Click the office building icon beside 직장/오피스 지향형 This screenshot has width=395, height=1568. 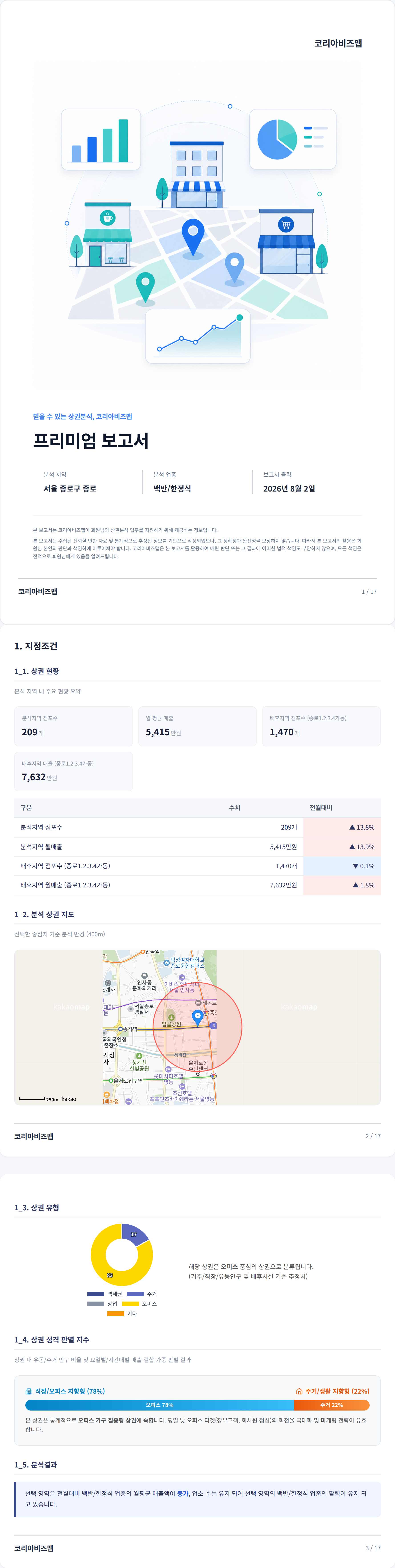click(x=29, y=1391)
